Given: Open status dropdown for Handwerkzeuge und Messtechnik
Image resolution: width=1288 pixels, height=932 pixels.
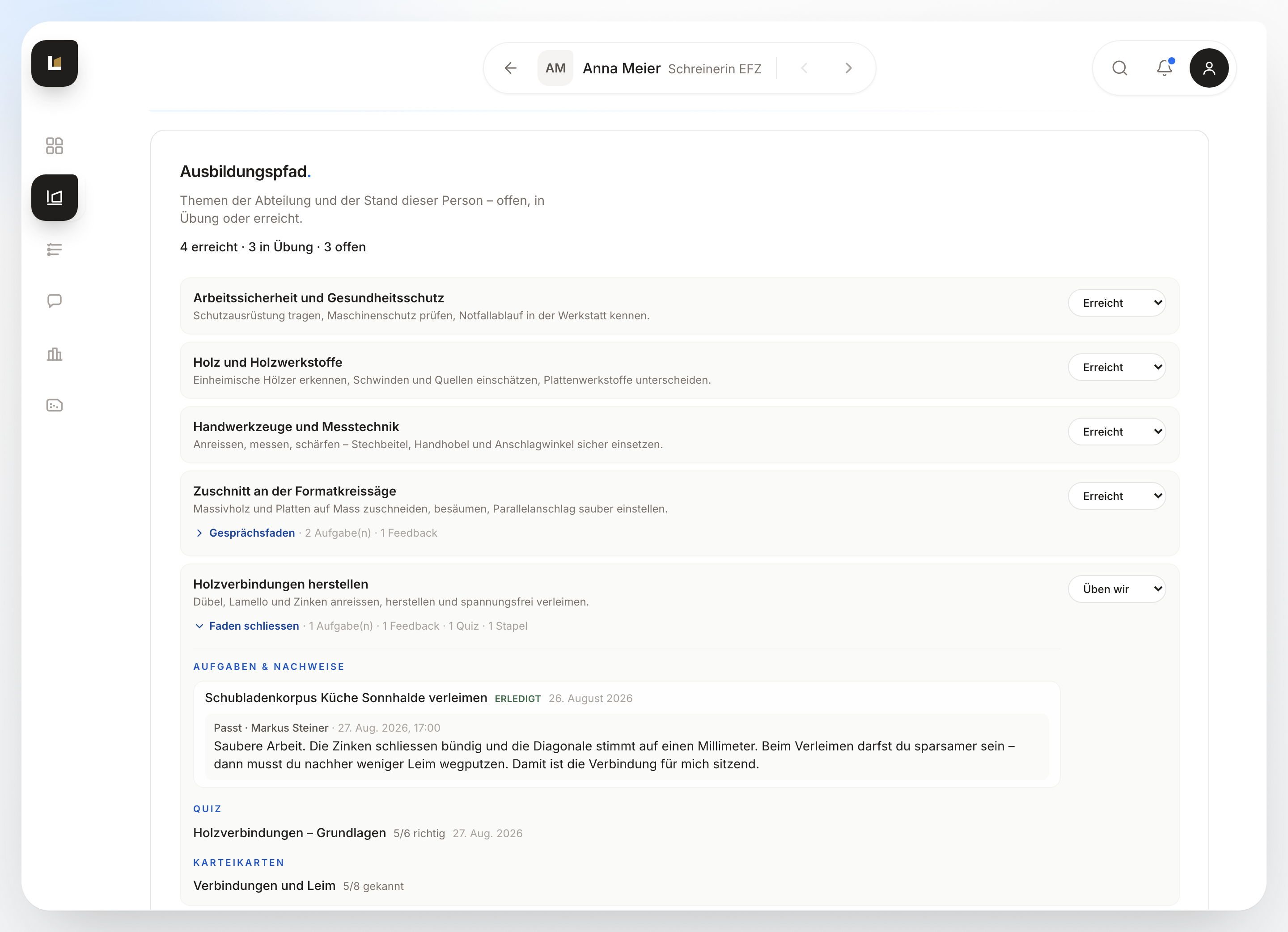Looking at the screenshot, I should click(x=1117, y=432).
